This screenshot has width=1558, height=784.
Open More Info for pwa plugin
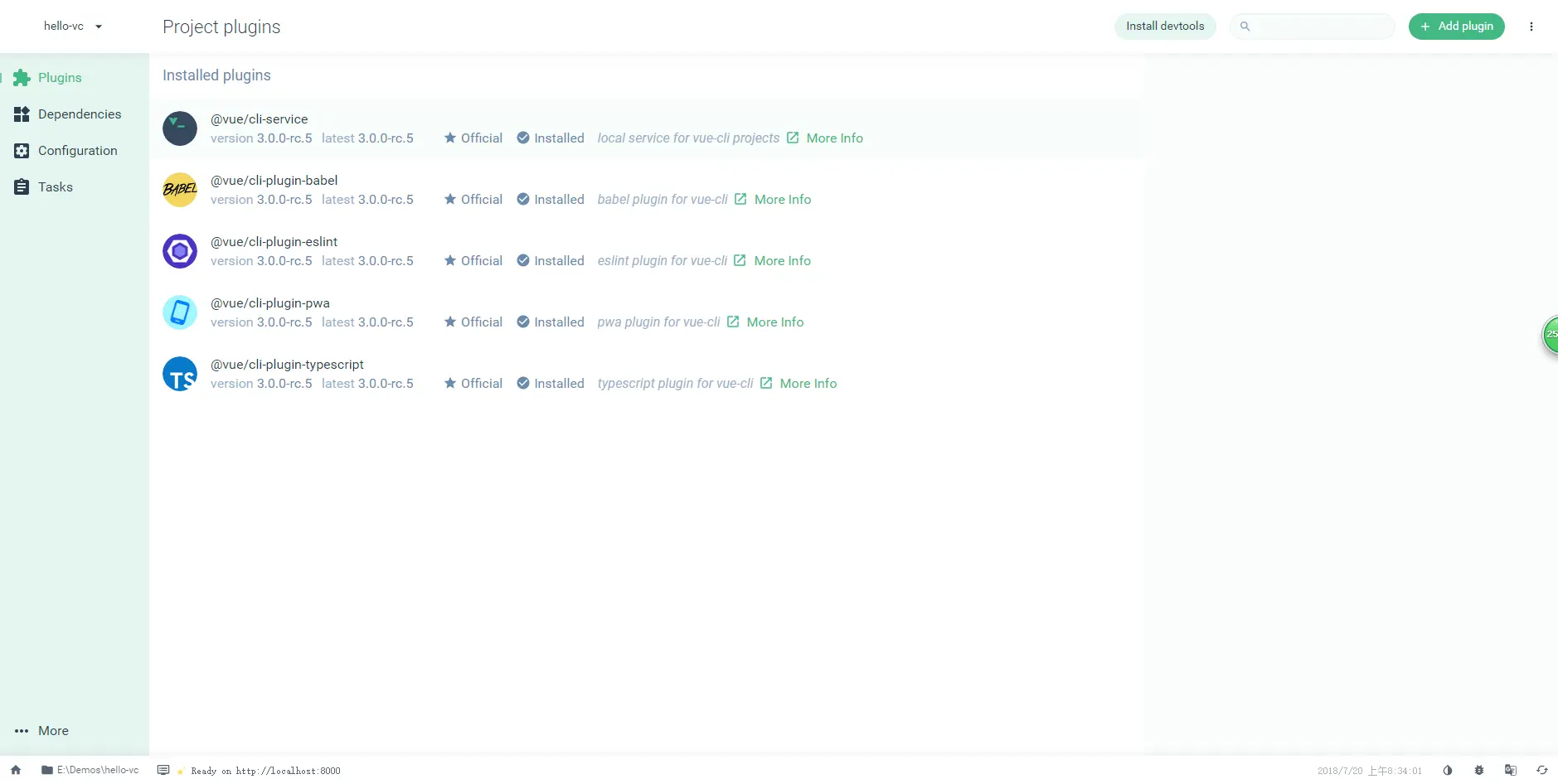765,322
